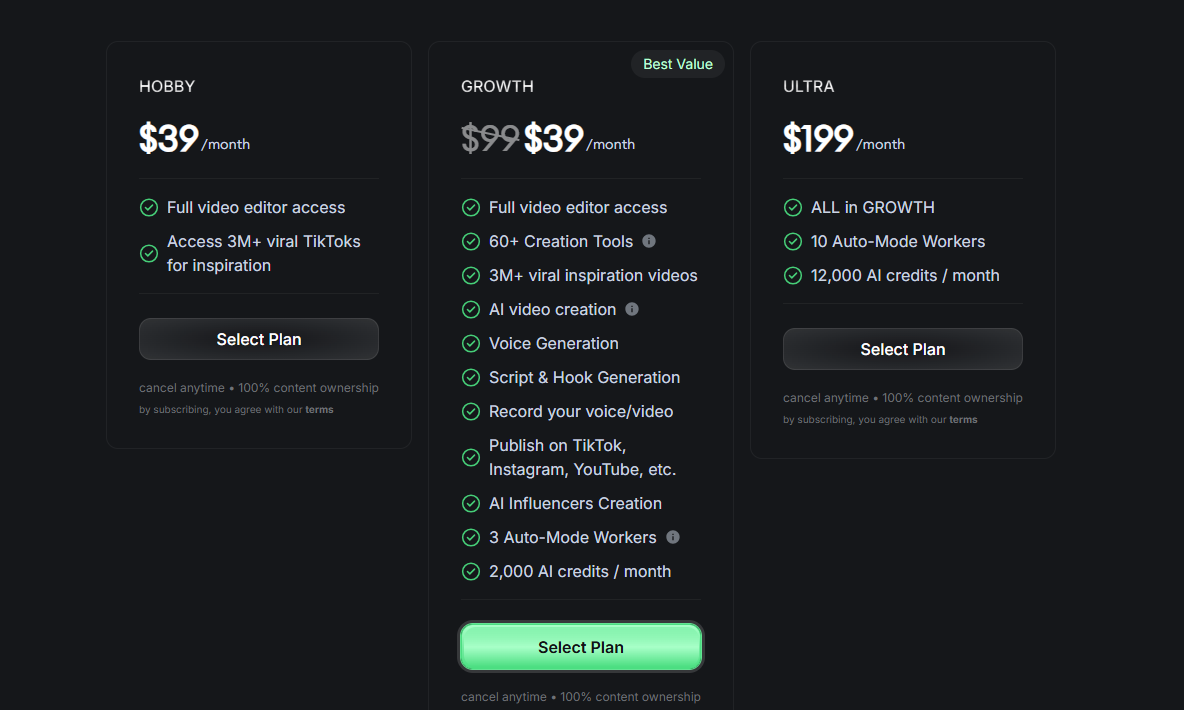Click checkmark icon next to ALL in GROWTH
The height and width of the screenshot is (710, 1184).
pos(793,208)
